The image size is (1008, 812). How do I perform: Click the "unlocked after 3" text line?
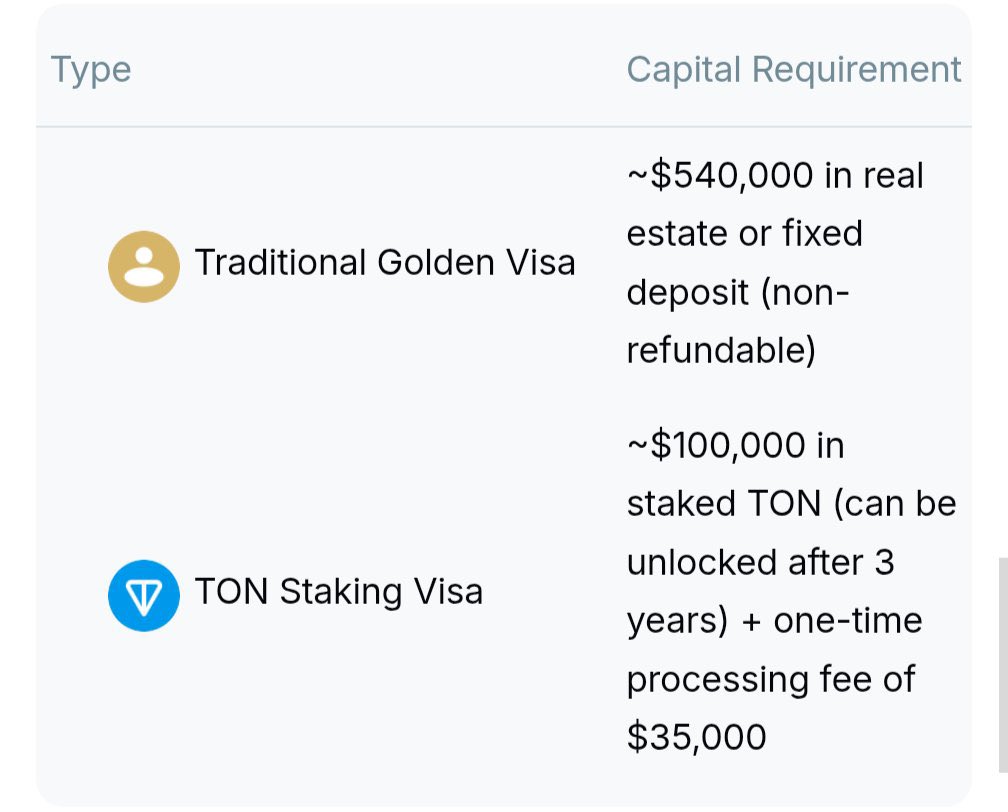[760, 563]
